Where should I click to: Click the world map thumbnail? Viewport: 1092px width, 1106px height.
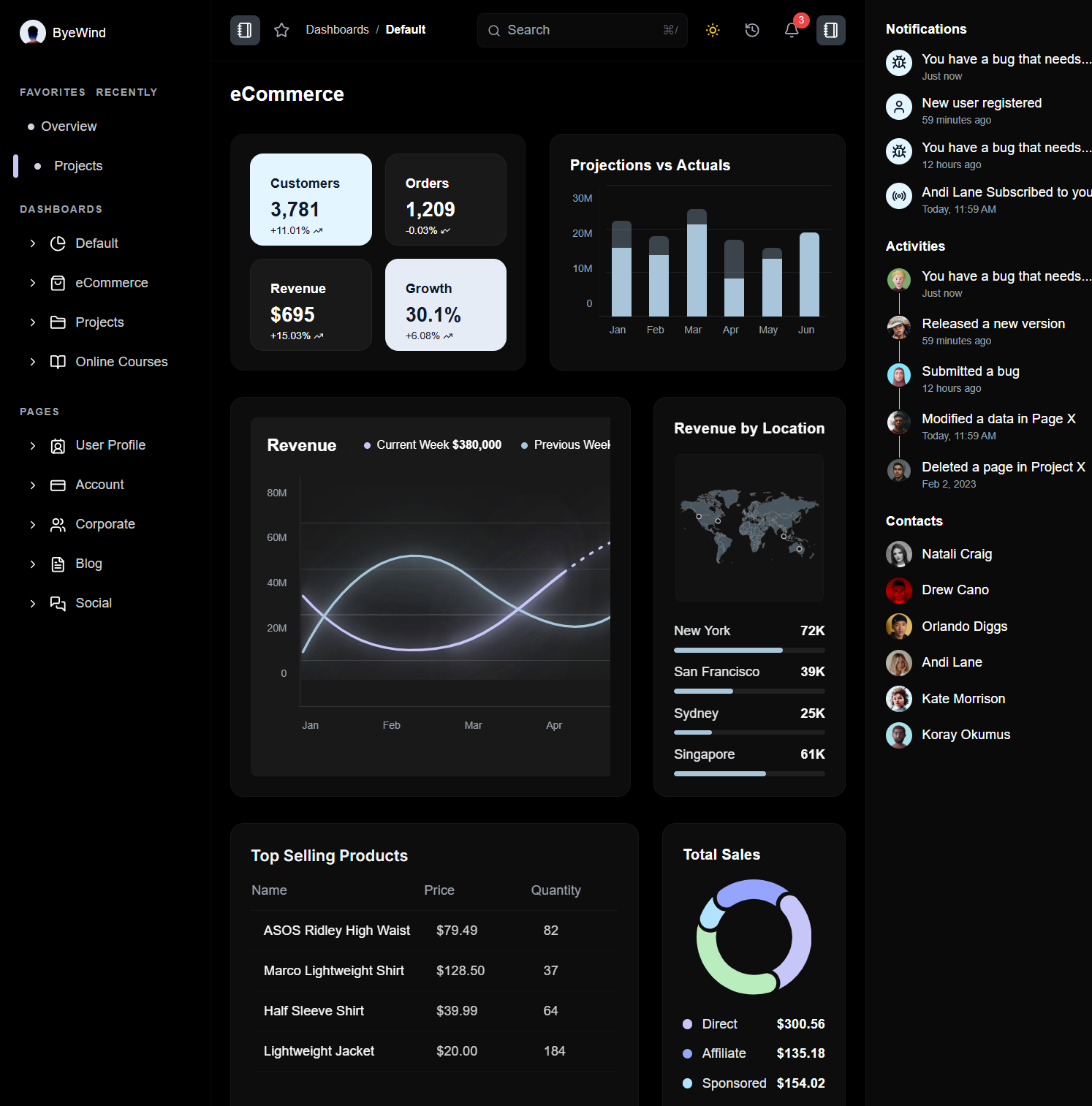click(x=749, y=528)
